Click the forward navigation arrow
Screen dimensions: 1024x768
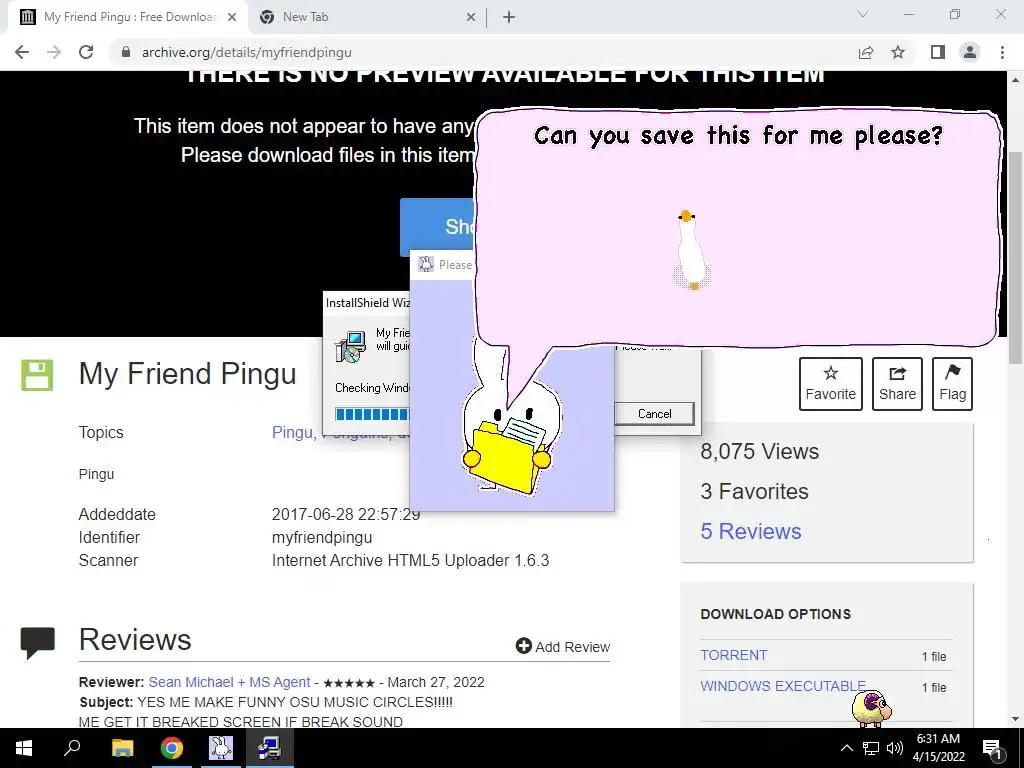pos(54,52)
